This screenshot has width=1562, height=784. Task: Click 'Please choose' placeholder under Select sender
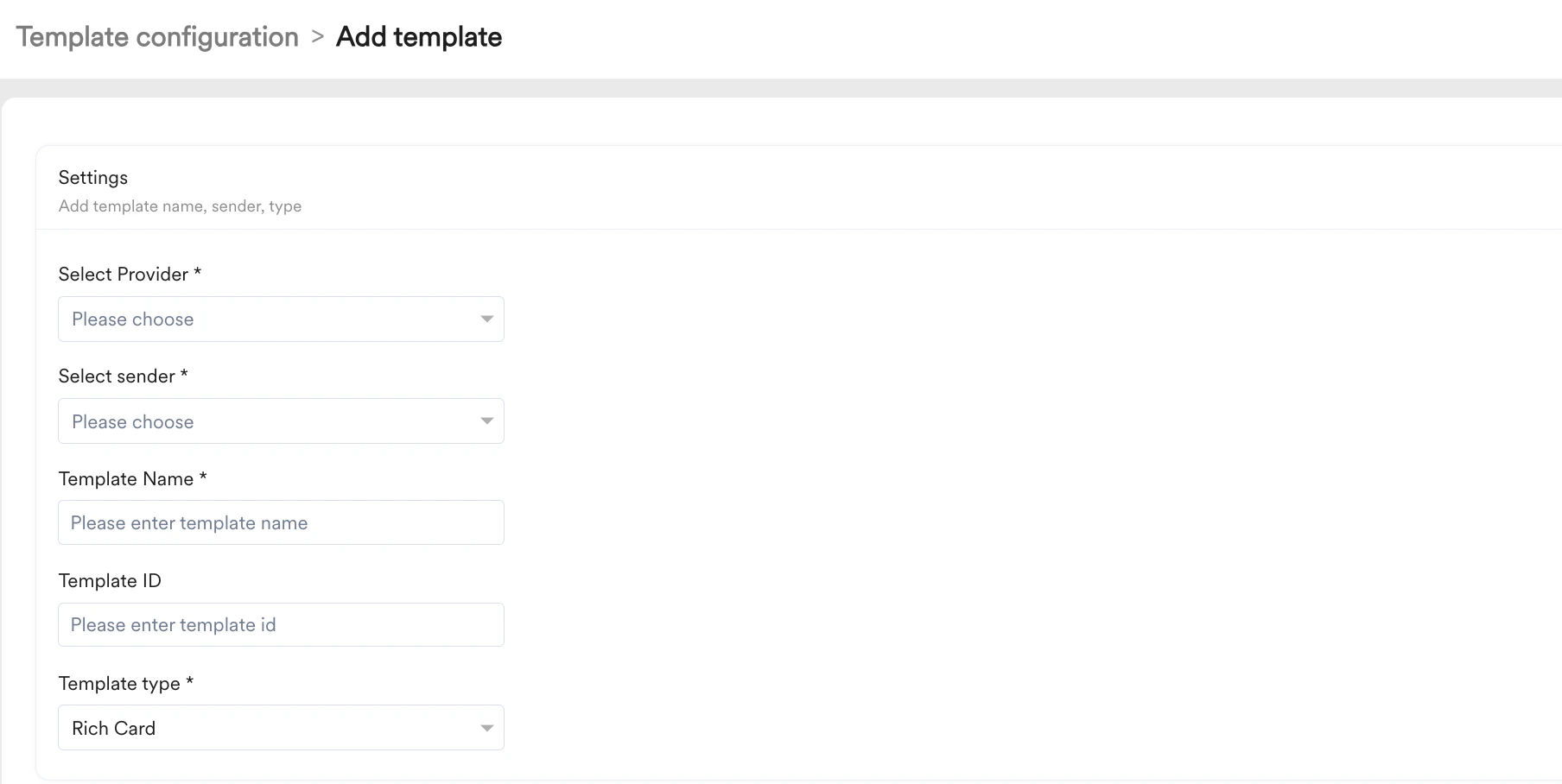click(x=133, y=422)
